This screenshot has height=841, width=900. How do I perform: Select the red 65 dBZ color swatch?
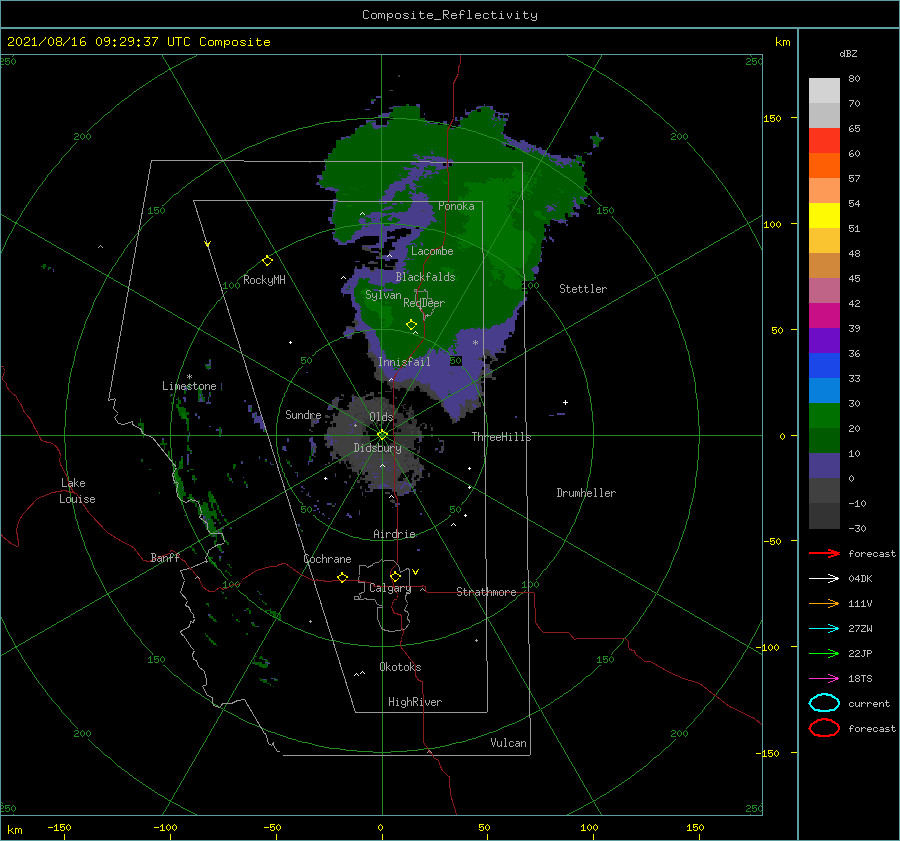click(824, 140)
